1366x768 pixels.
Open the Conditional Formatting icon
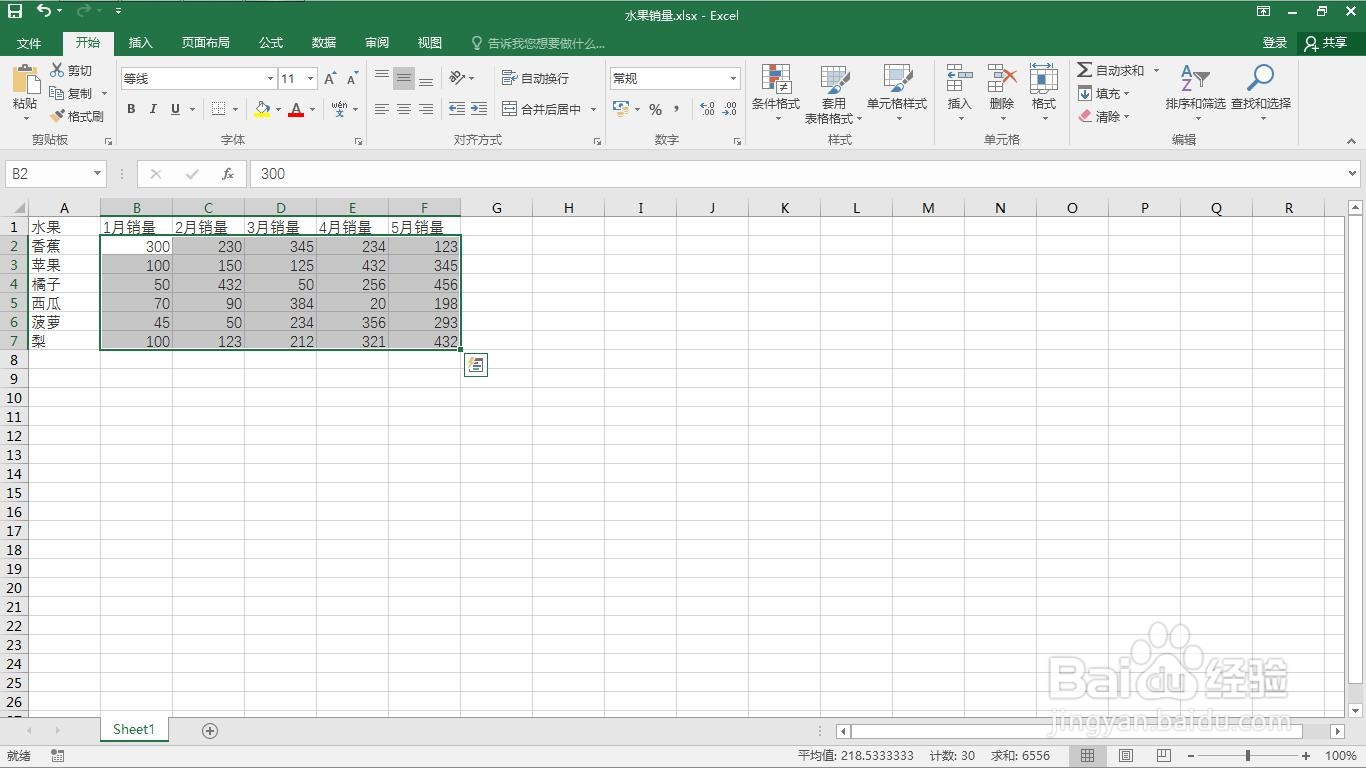(776, 79)
